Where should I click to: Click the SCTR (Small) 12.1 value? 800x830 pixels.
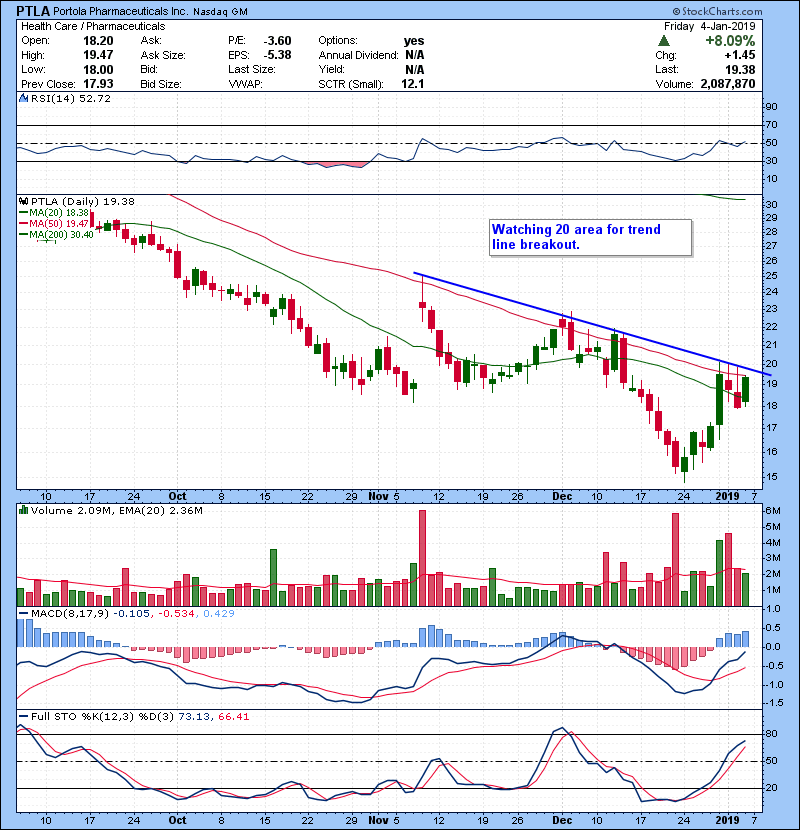tap(415, 83)
